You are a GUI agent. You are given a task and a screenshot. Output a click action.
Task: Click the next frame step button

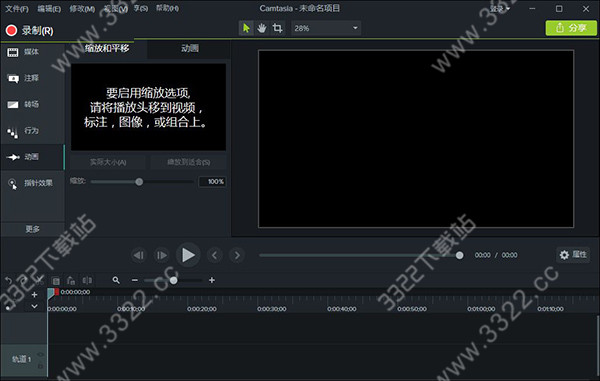click(161, 255)
